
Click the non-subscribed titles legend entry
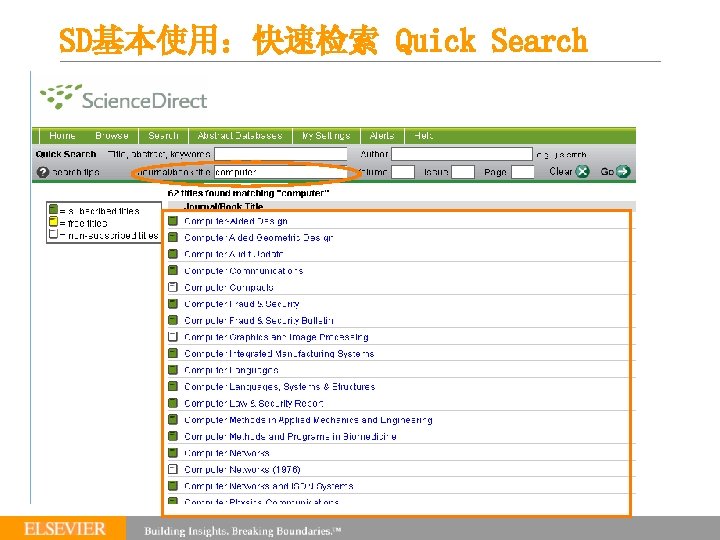[103, 235]
